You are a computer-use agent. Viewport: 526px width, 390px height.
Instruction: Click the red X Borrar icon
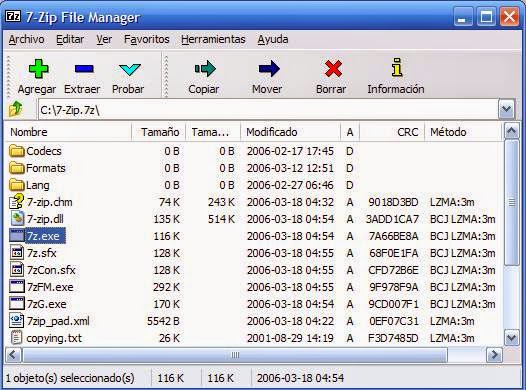pyautogui.click(x=333, y=69)
